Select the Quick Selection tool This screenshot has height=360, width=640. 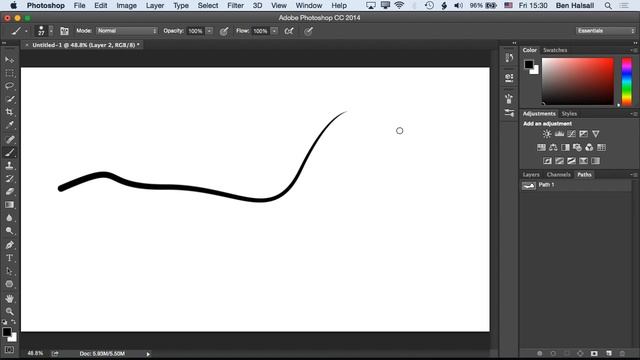pyautogui.click(x=9, y=99)
